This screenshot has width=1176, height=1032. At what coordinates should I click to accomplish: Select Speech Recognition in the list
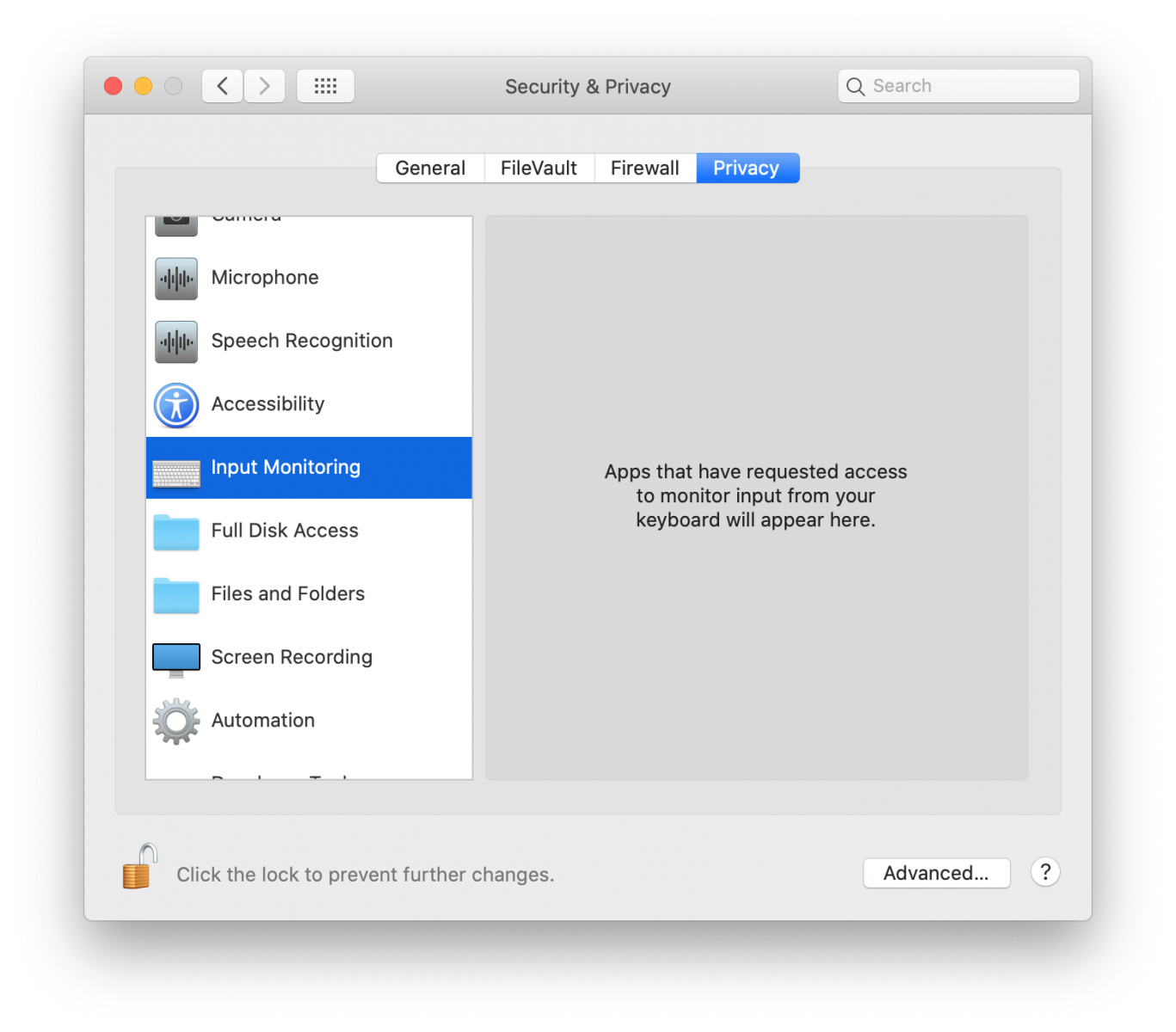point(309,341)
